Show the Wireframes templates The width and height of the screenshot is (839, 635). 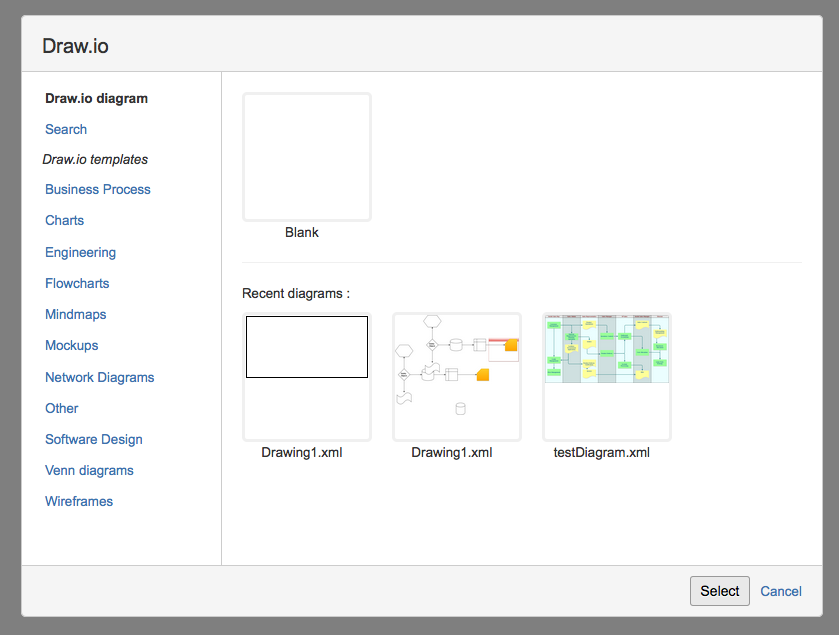click(79, 501)
